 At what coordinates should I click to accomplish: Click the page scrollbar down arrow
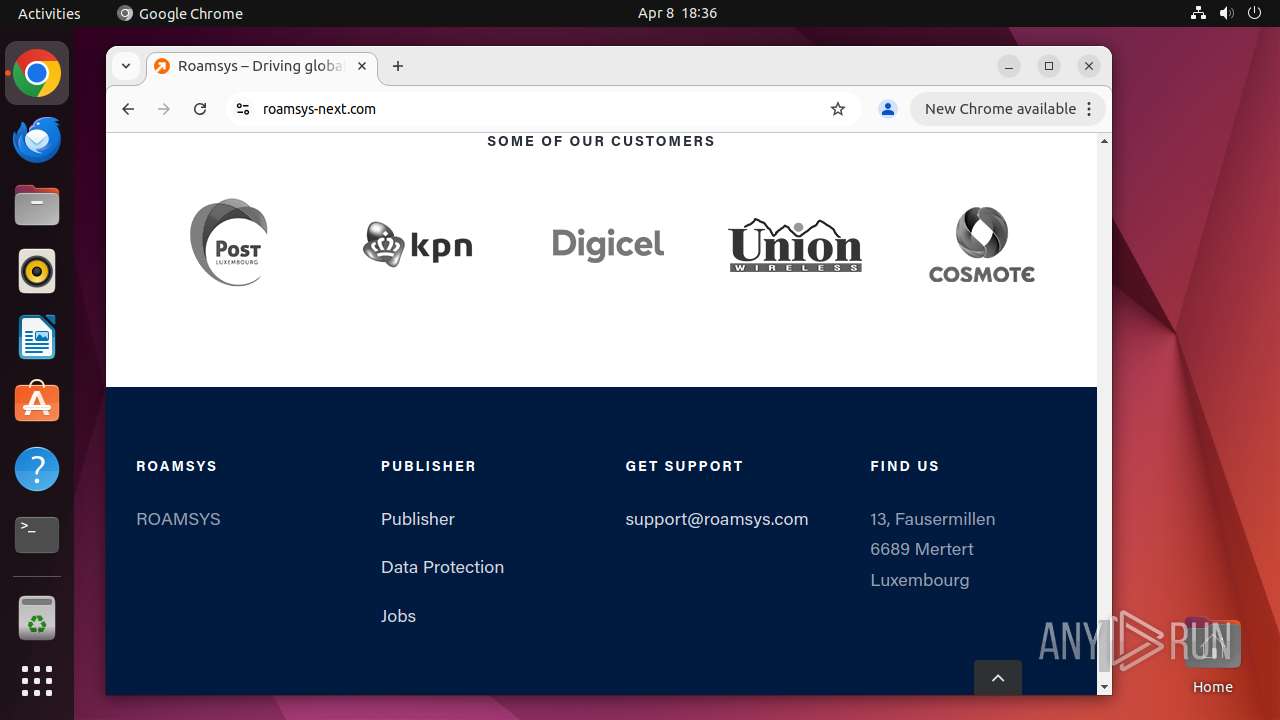pos(1104,687)
